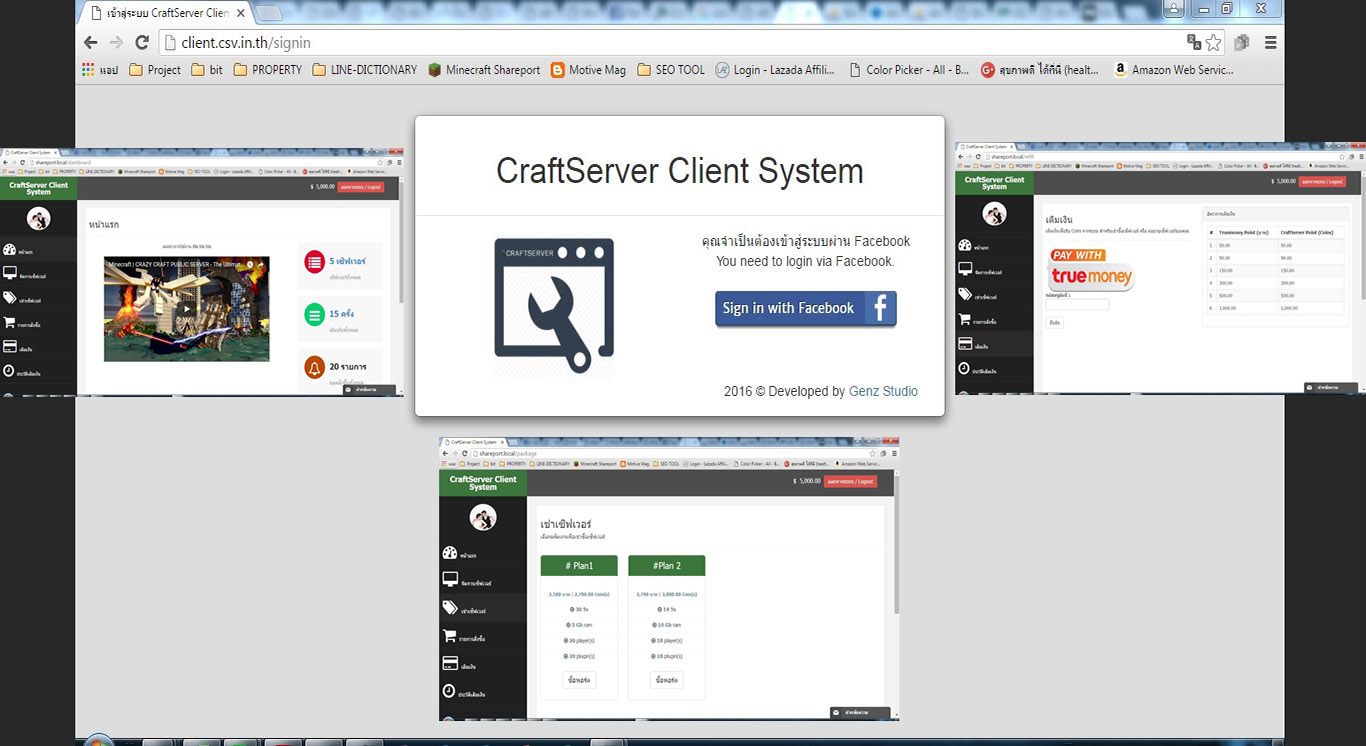Open the Chrome hamburger menu
1366x746 pixels.
1270,43
